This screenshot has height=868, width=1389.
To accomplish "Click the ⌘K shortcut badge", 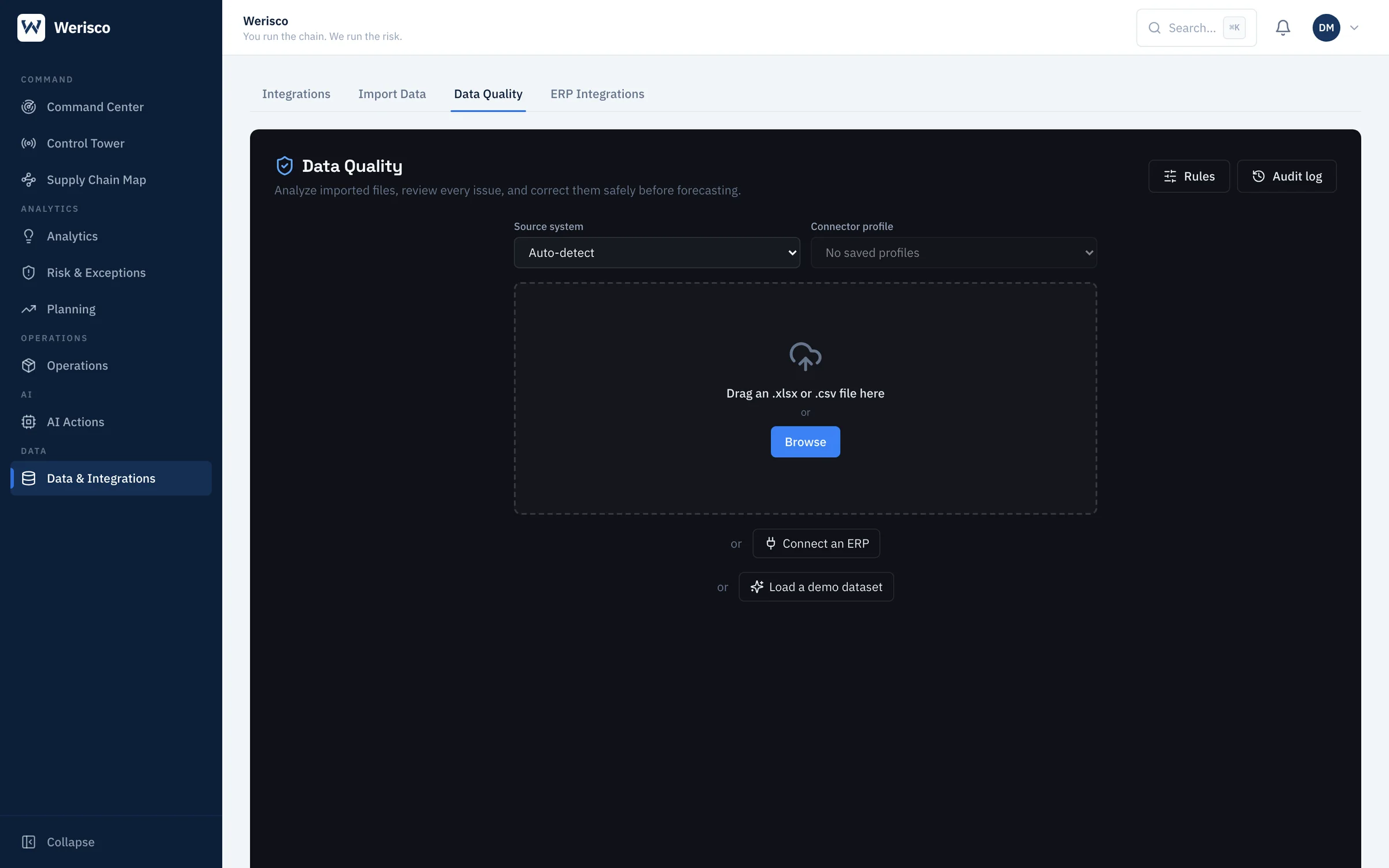I will tap(1234, 27).
